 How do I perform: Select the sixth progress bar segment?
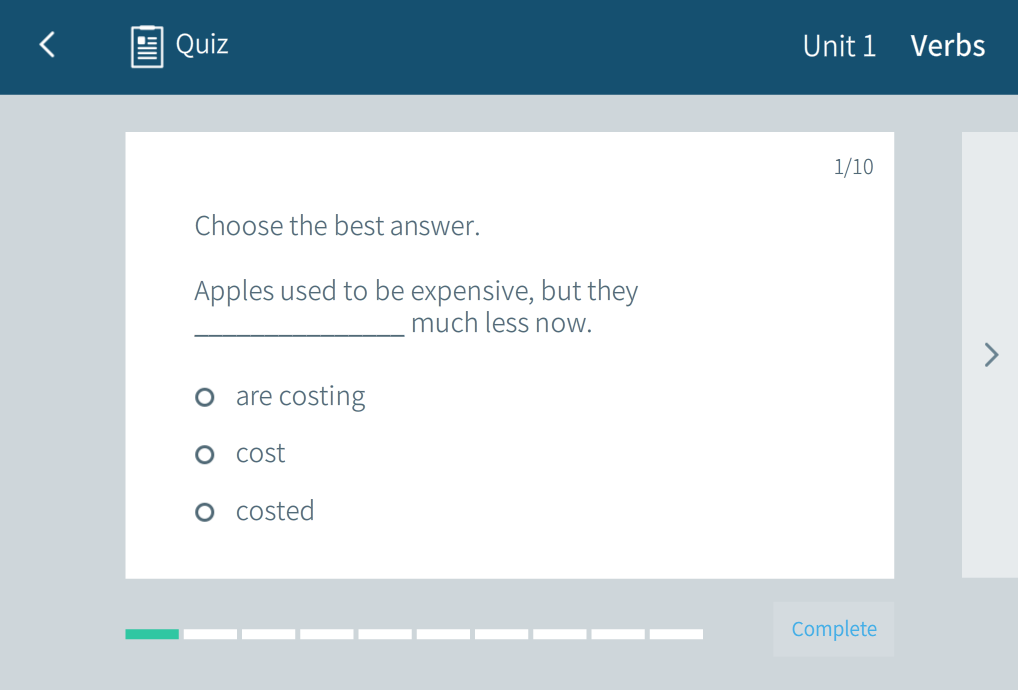[443, 634]
